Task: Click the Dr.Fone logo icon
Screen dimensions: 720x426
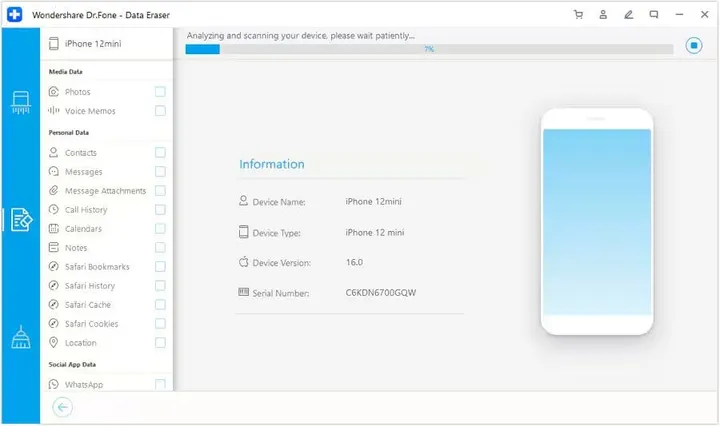Action: tap(15, 15)
